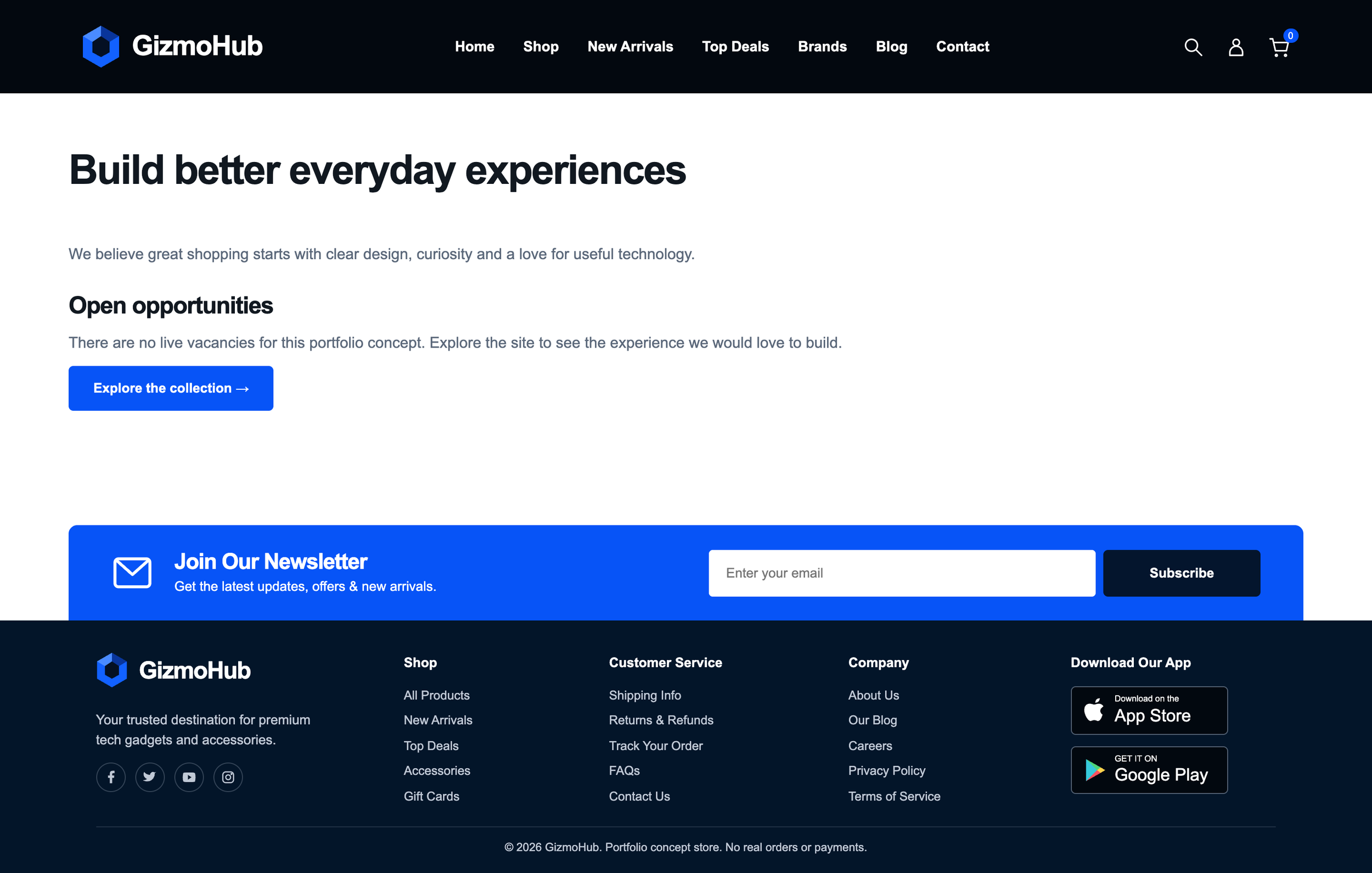Click the GizmoHub footer logo
The height and width of the screenshot is (873, 1372).
click(x=173, y=670)
